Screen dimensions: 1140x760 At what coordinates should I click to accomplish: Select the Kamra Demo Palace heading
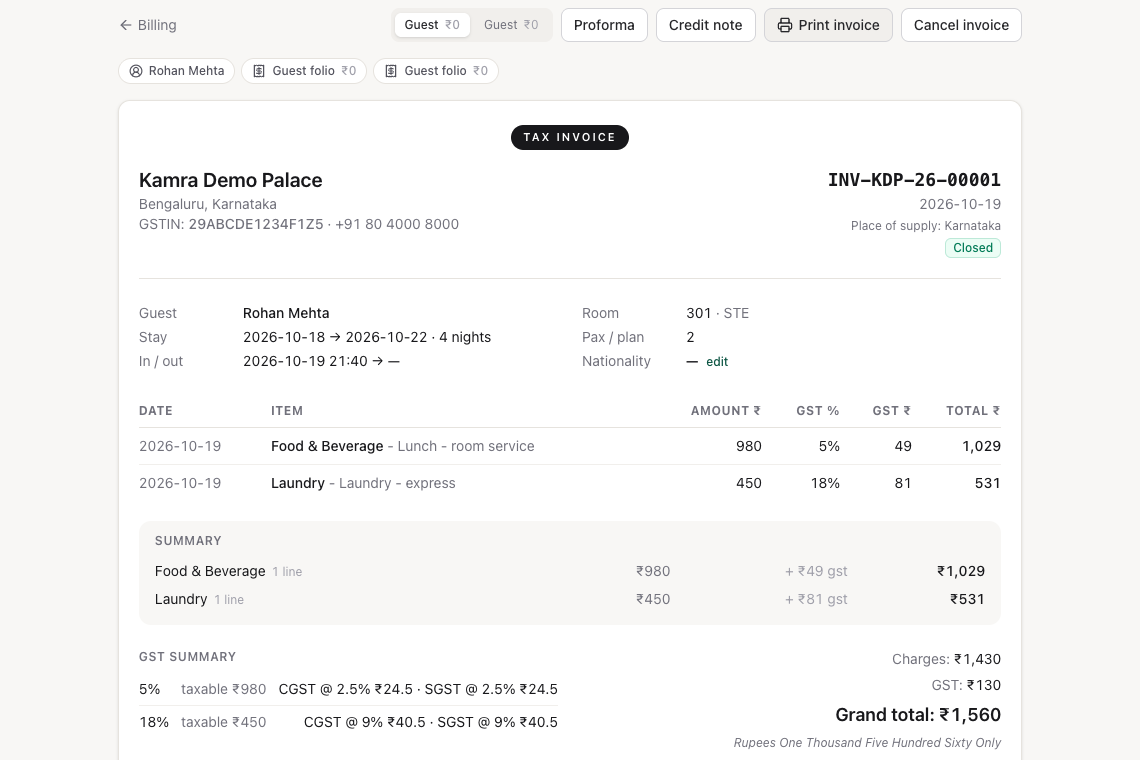coord(230,180)
